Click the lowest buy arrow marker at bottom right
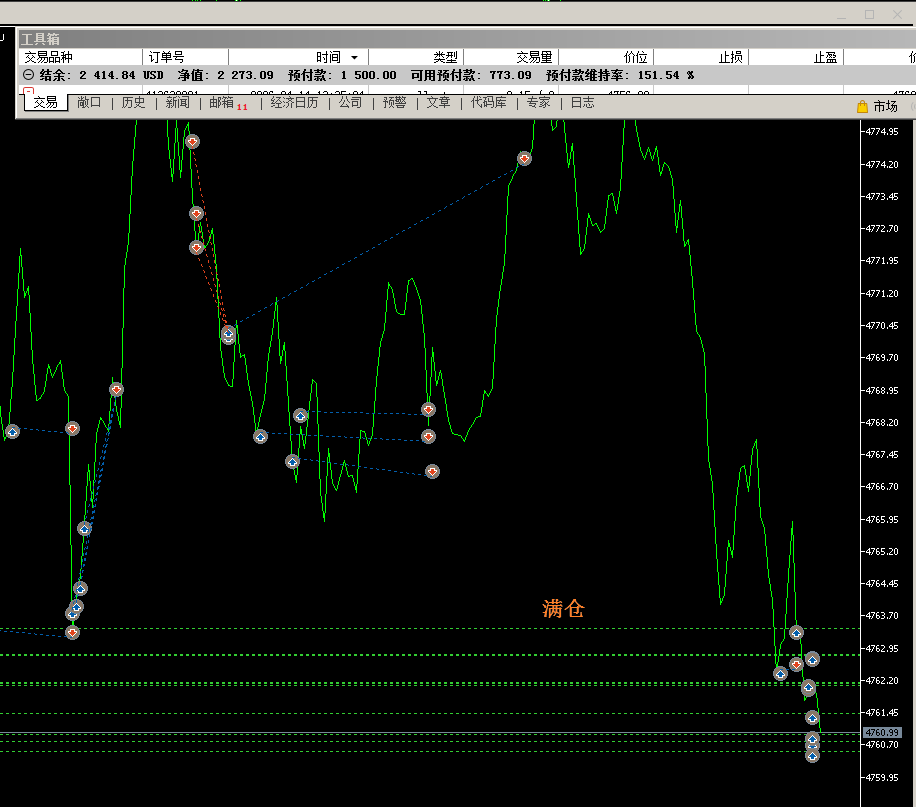 pos(812,755)
